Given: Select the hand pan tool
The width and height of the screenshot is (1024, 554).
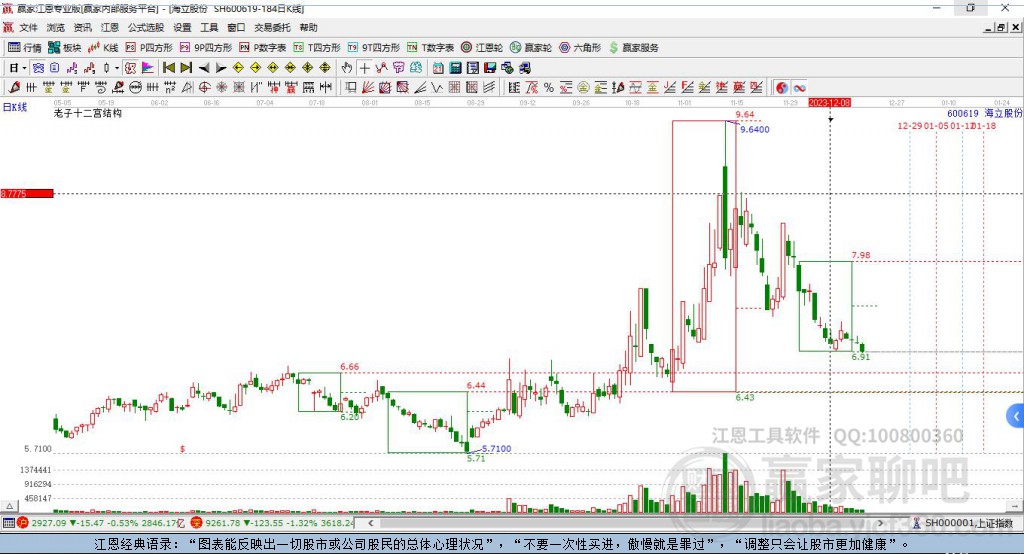Looking at the screenshot, I should coord(346,68).
